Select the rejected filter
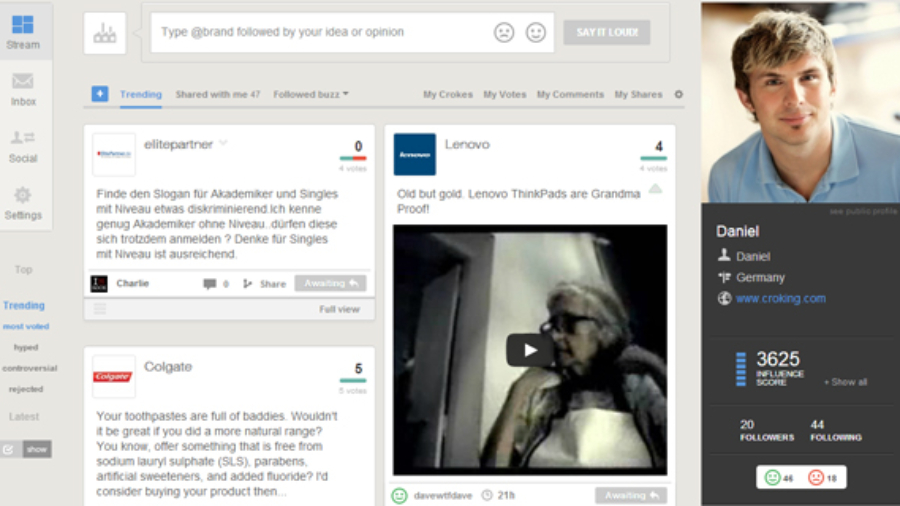The width and height of the screenshot is (900, 506). (26, 389)
